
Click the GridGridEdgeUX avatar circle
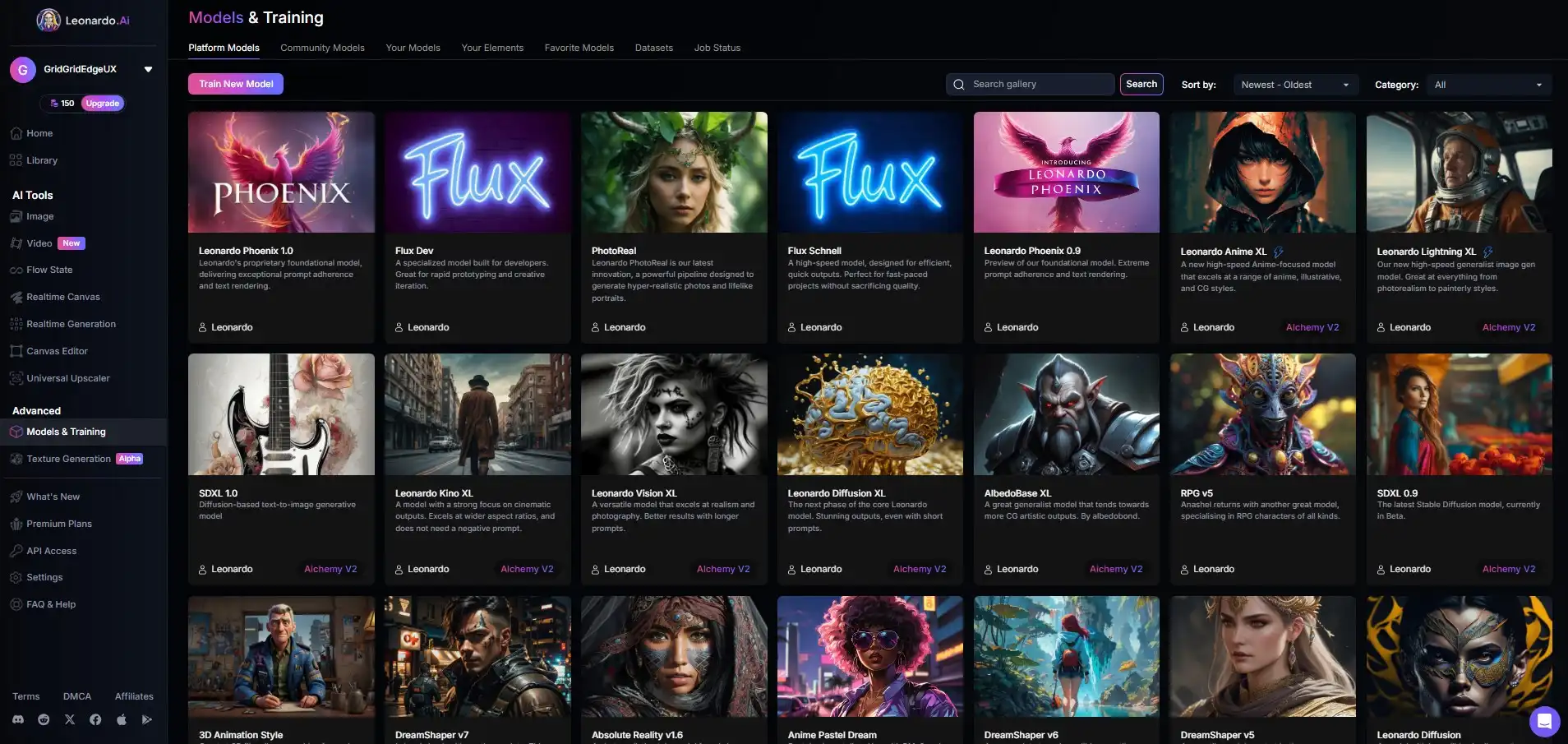[23, 70]
